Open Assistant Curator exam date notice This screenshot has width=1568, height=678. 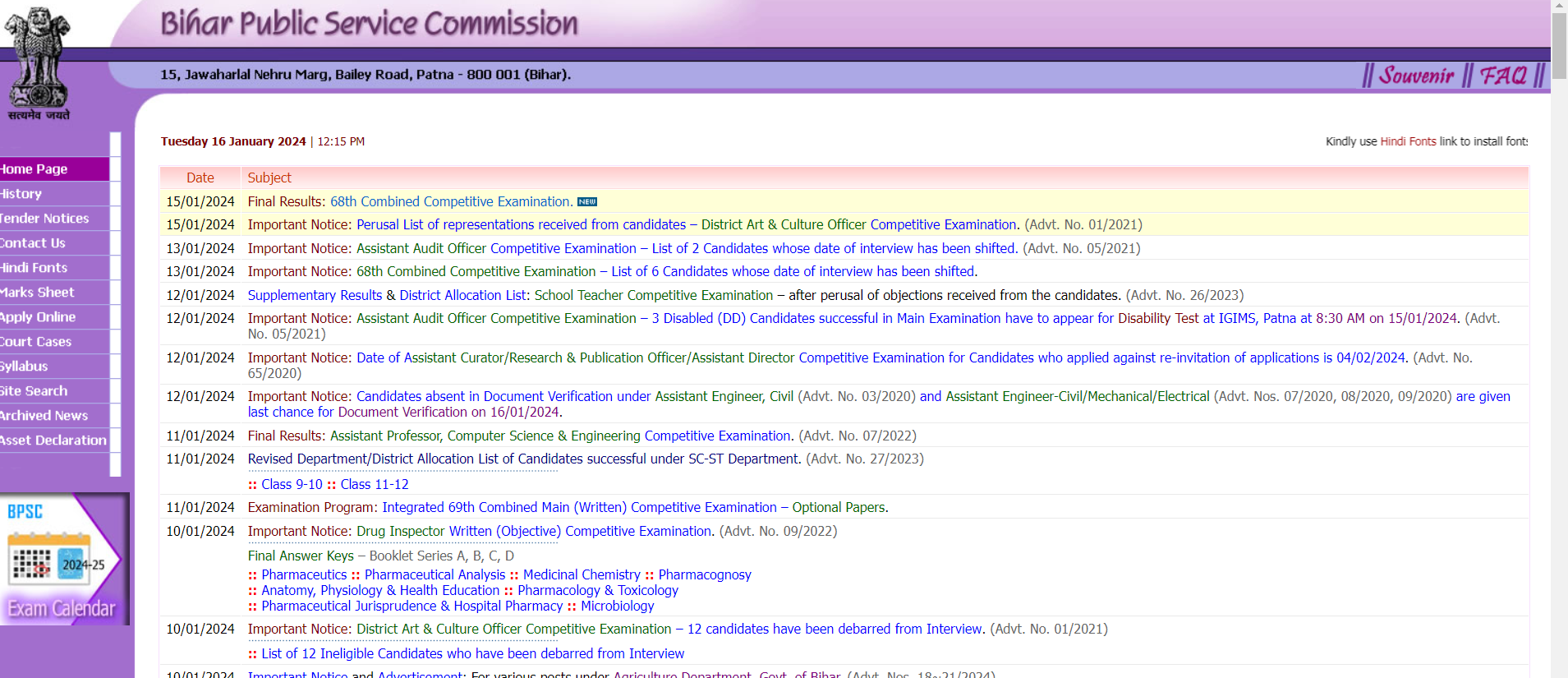point(882,357)
